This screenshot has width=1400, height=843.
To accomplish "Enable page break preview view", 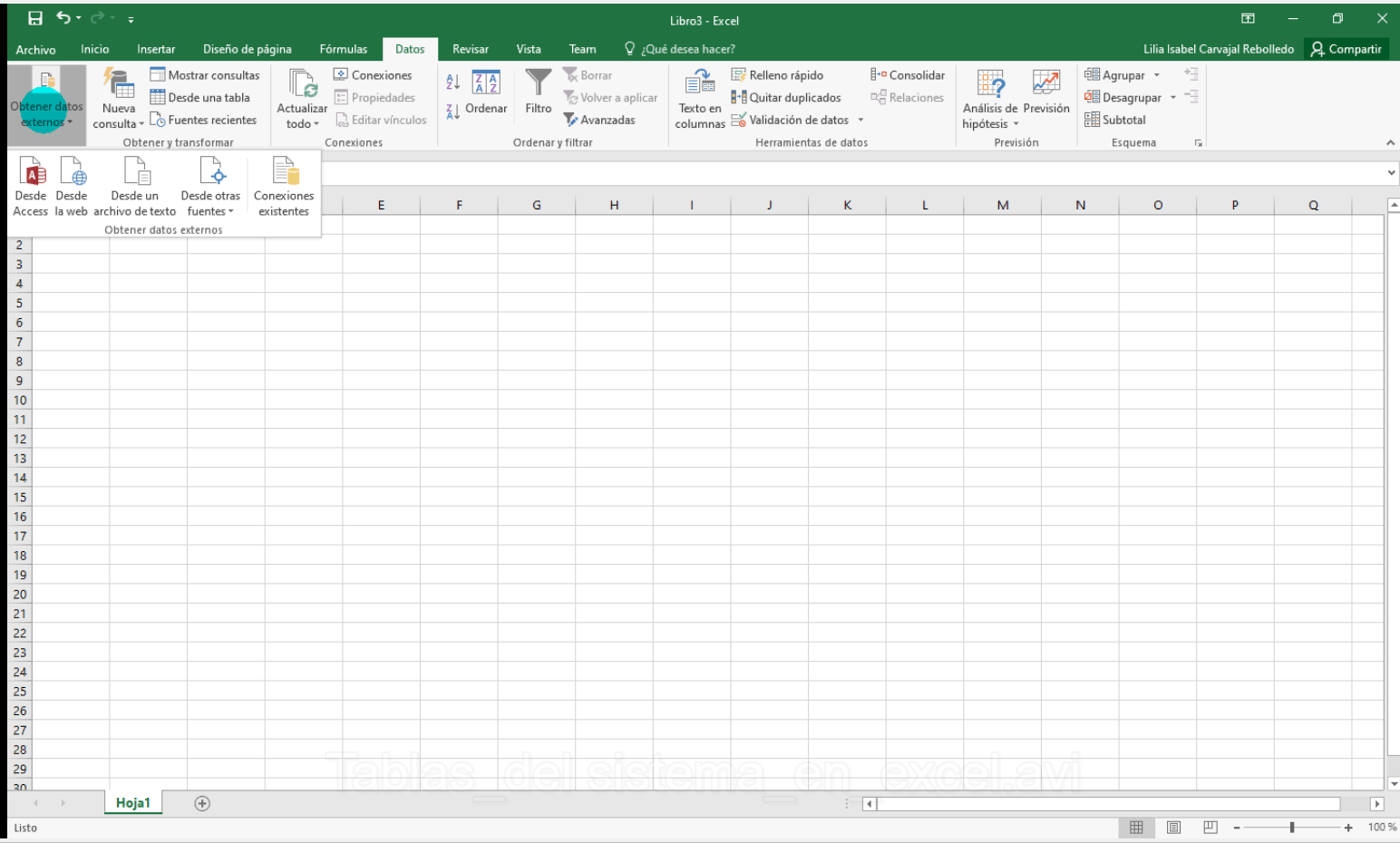I will [x=1210, y=828].
